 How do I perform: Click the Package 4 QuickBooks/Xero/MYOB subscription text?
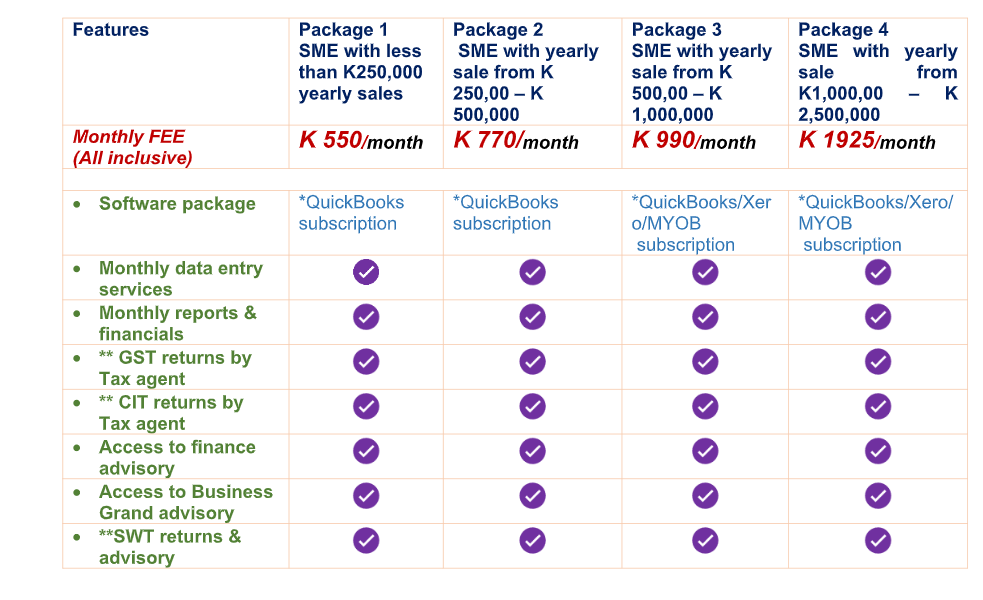click(x=875, y=223)
